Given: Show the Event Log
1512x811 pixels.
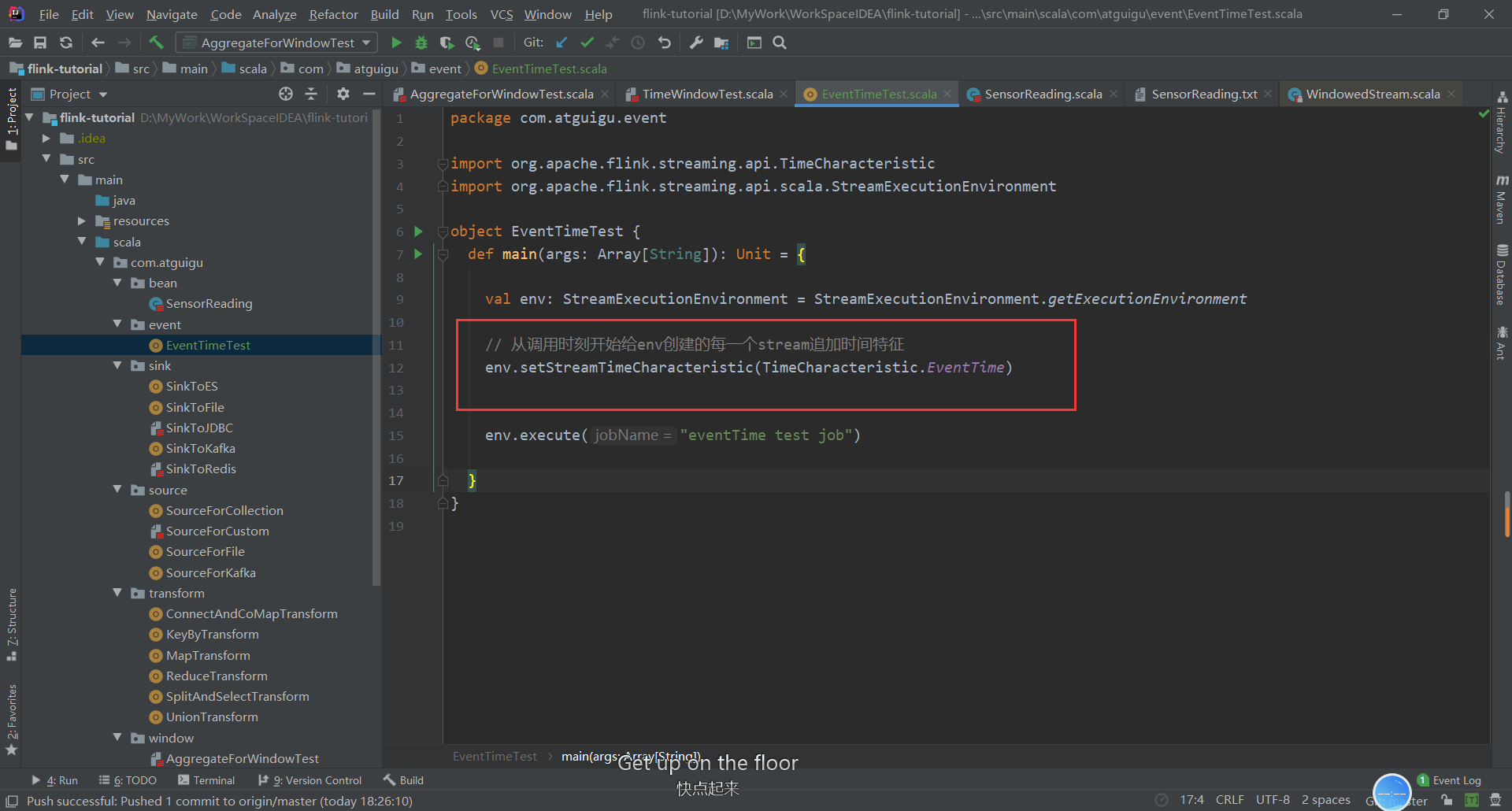Looking at the screenshot, I should pyautogui.click(x=1456, y=780).
